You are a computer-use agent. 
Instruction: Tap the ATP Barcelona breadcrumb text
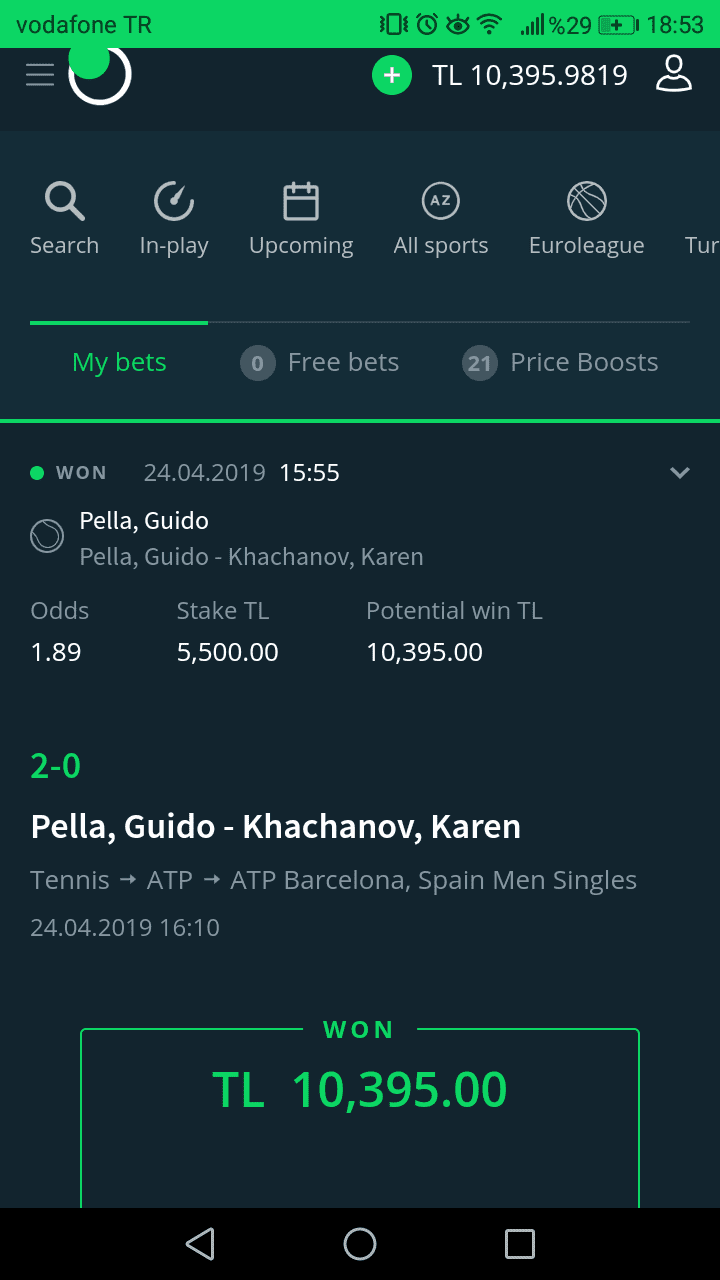click(x=434, y=880)
